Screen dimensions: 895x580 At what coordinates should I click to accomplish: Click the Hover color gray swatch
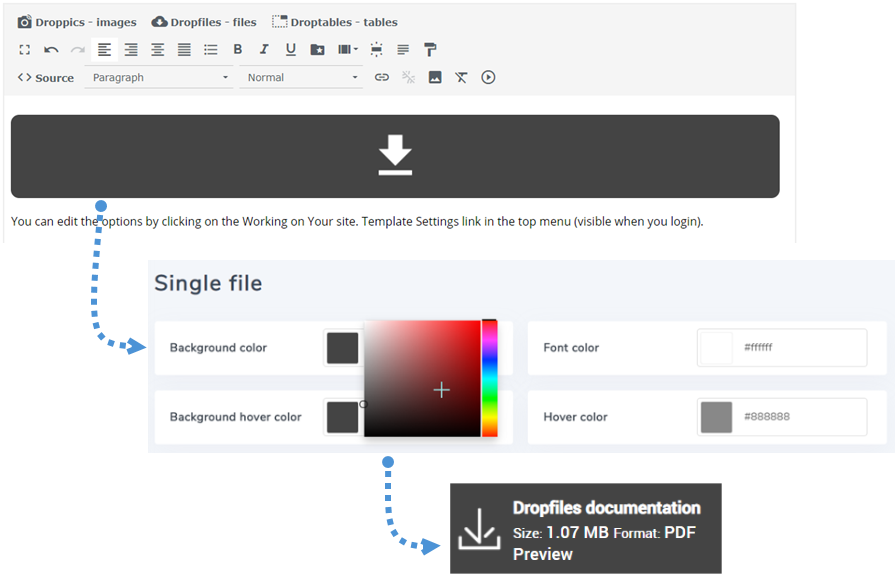click(x=716, y=417)
